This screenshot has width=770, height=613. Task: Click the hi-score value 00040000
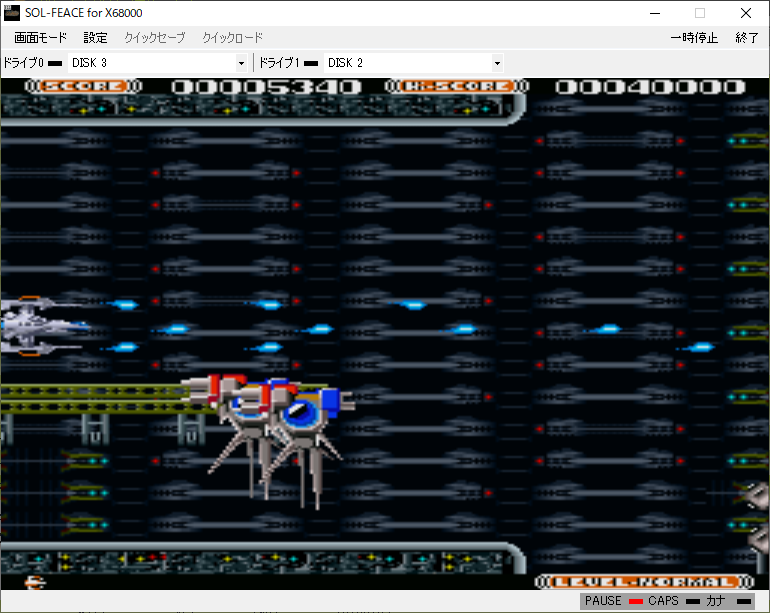pyautogui.click(x=650, y=87)
